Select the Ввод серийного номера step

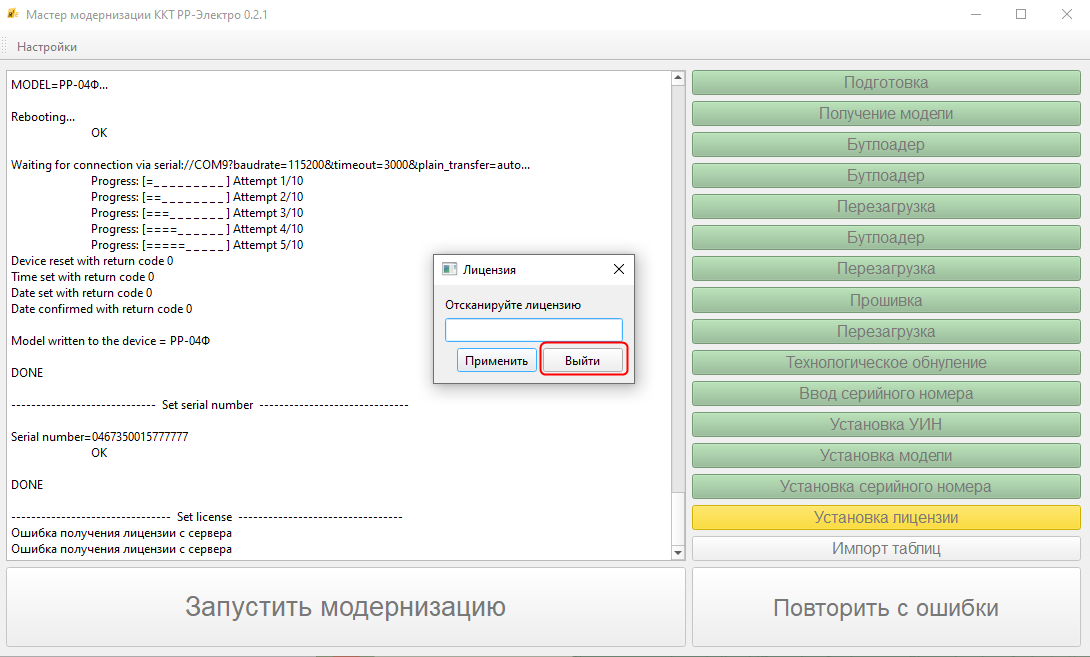885,394
